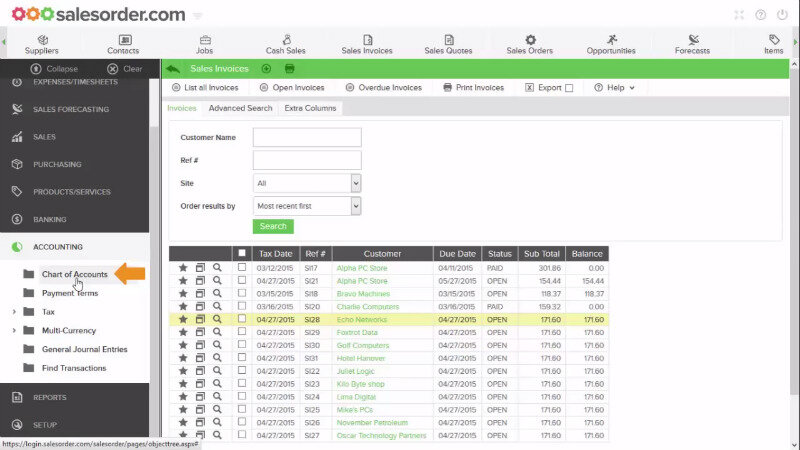Viewport: 800px width, 450px height.
Task: Open Cash Sales from top navigation
Action: click(x=284, y=45)
